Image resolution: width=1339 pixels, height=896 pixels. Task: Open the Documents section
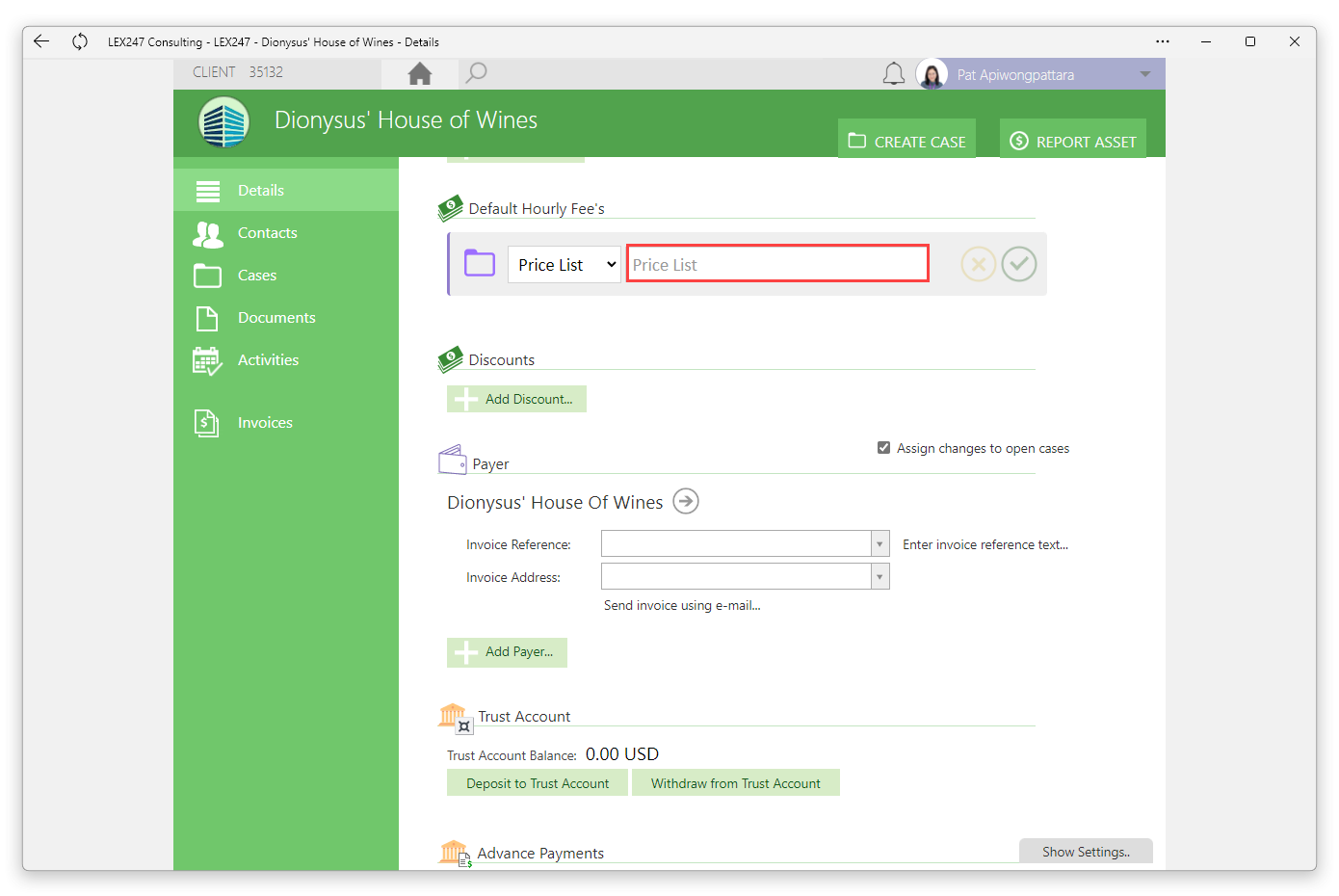click(x=286, y=317)
